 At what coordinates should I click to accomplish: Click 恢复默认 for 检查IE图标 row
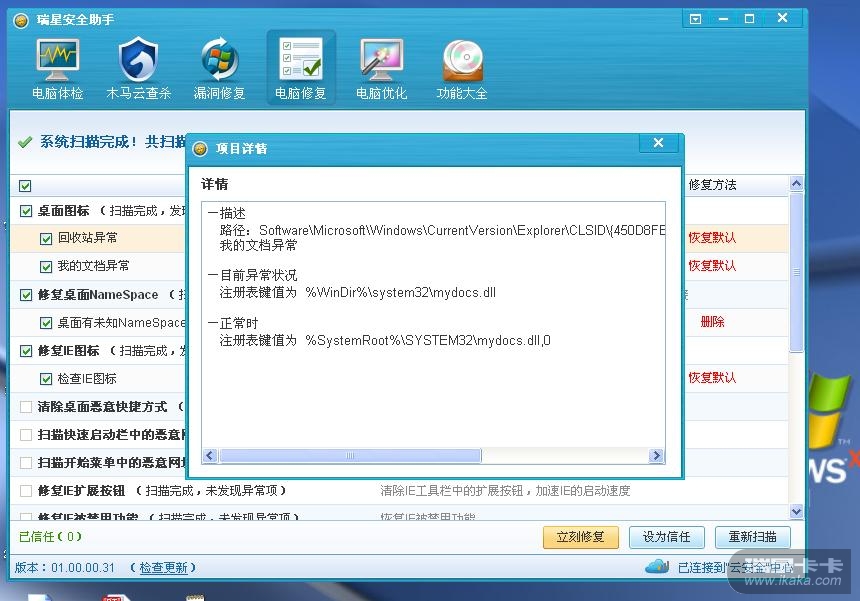(x=712, y=377)
